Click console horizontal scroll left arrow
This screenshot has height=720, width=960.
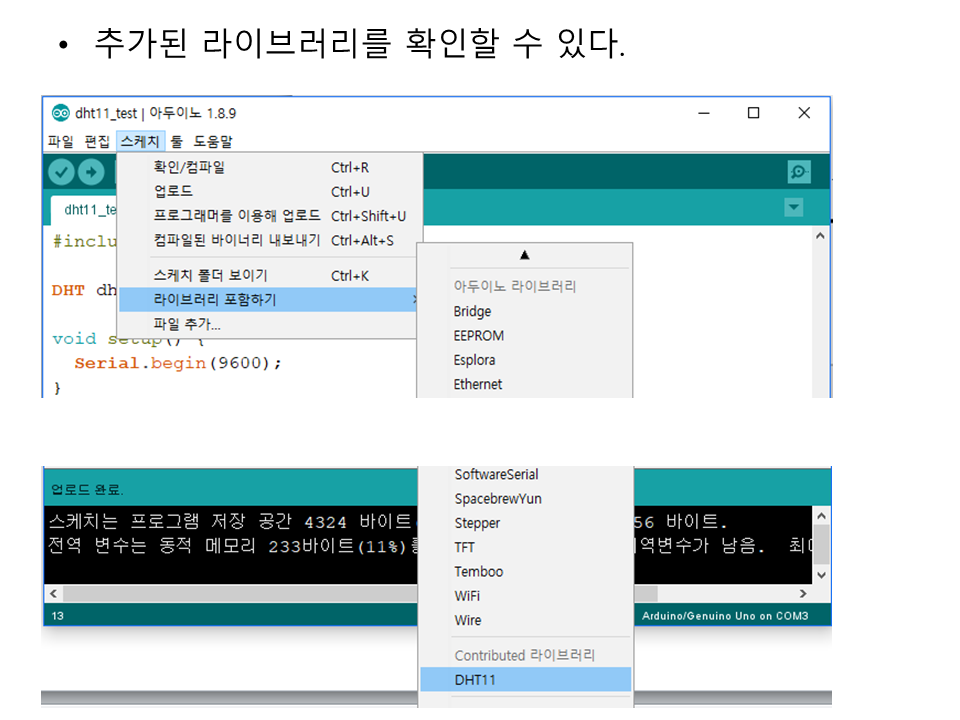coord(54,594)
